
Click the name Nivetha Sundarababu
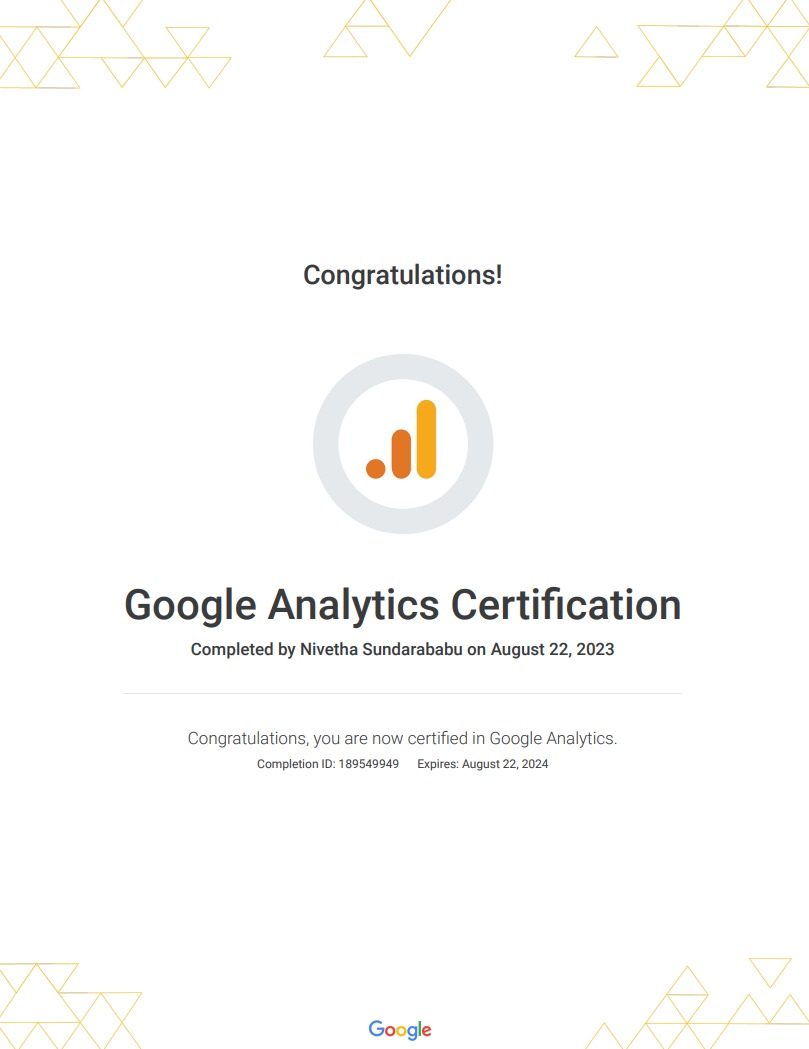[x=381, y=650]
